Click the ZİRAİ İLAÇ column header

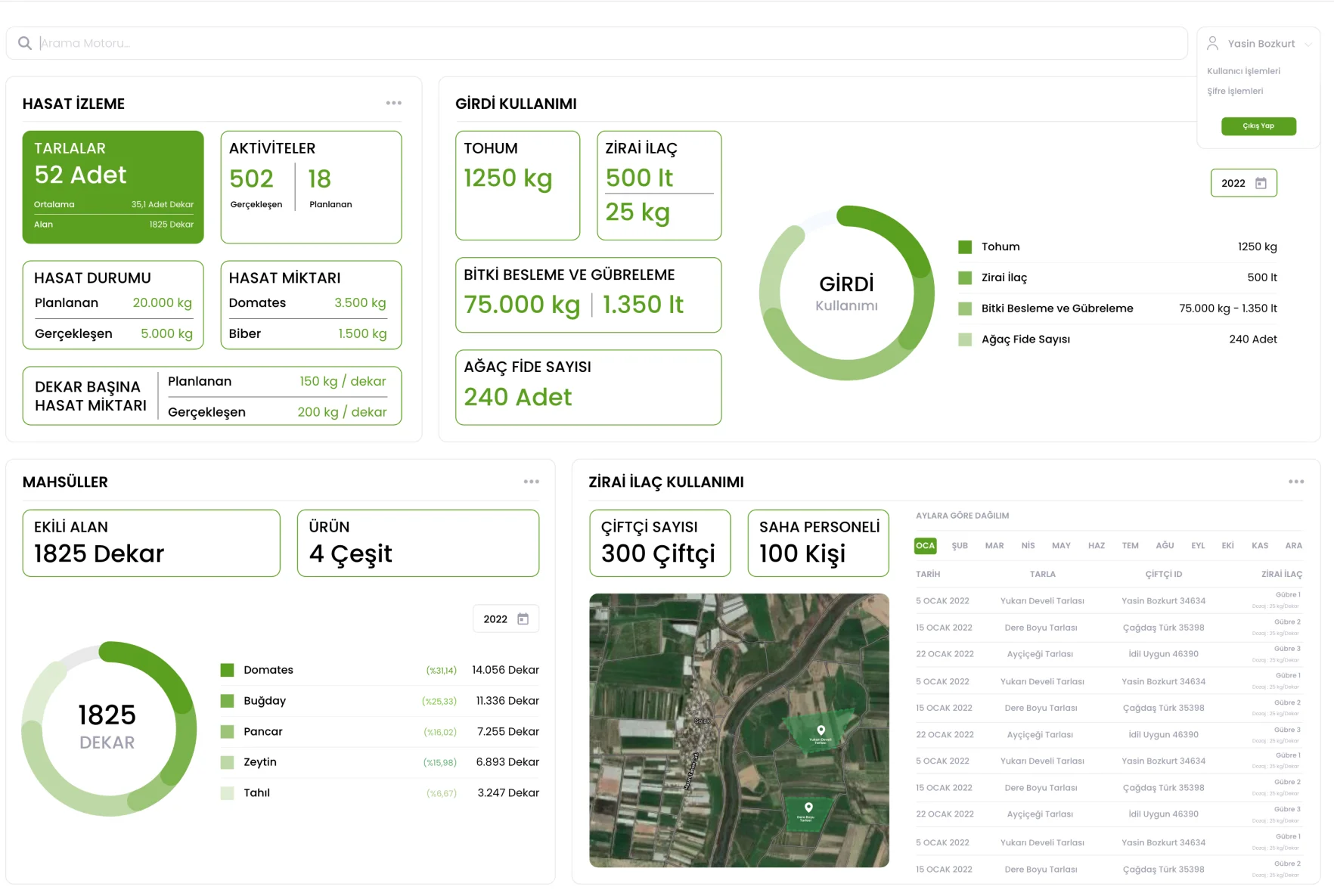[x=1281, y=574]
